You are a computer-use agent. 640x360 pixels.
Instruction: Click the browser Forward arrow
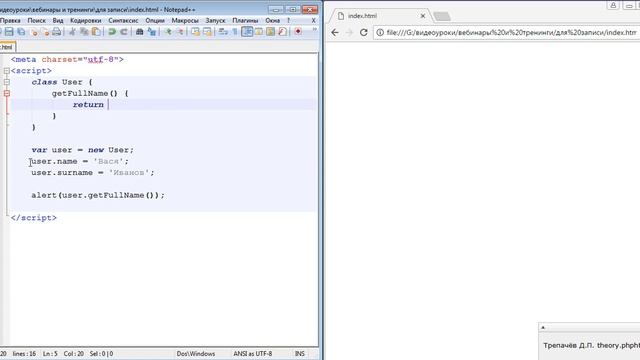[349, 32]
